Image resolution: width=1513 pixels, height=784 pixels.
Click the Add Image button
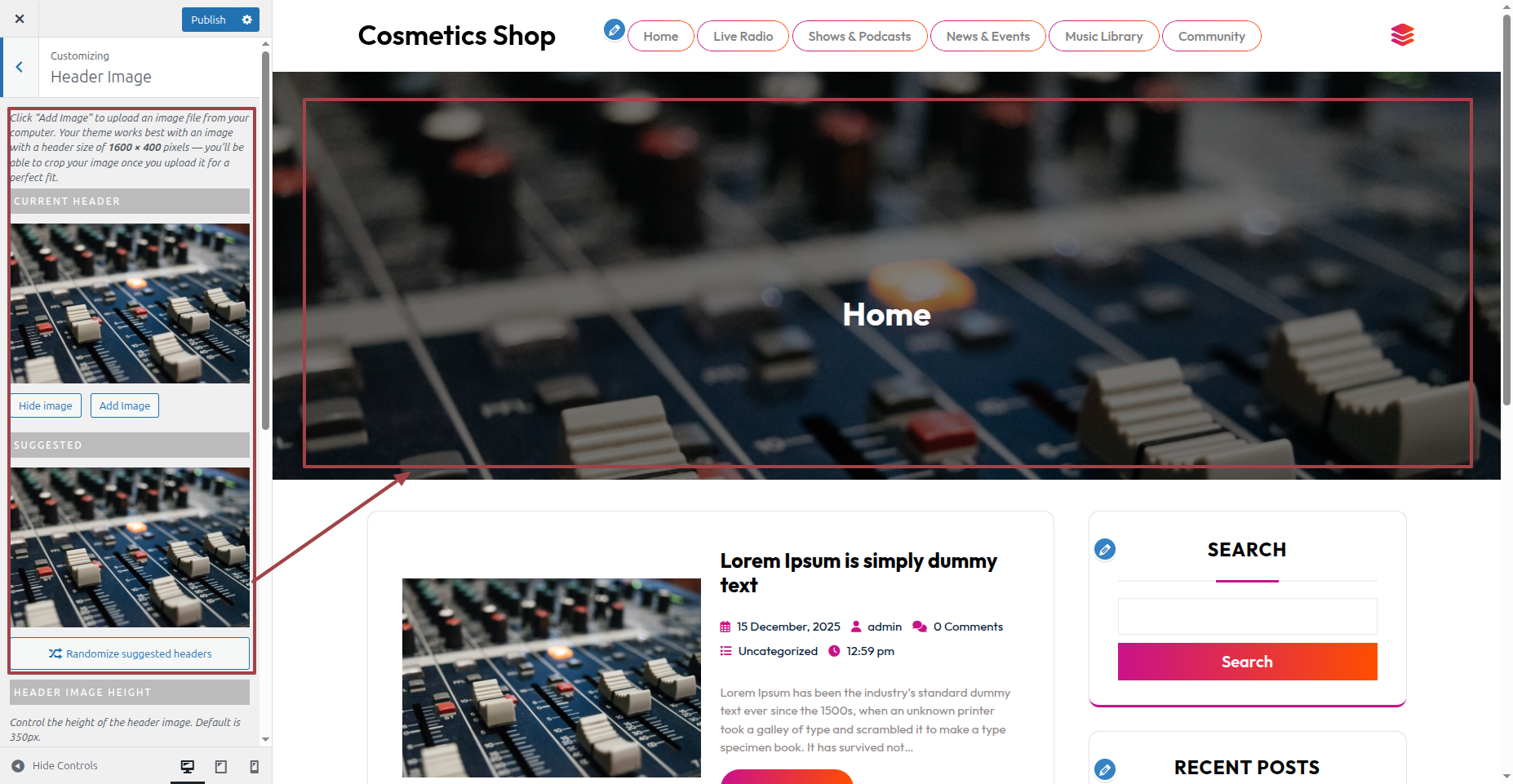[x=125, y=405]
